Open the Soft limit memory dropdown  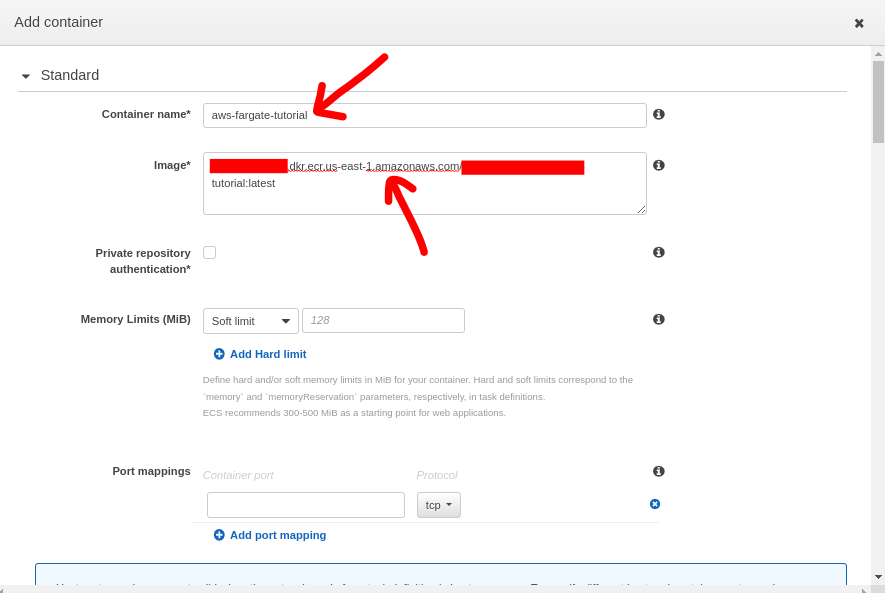250,320
